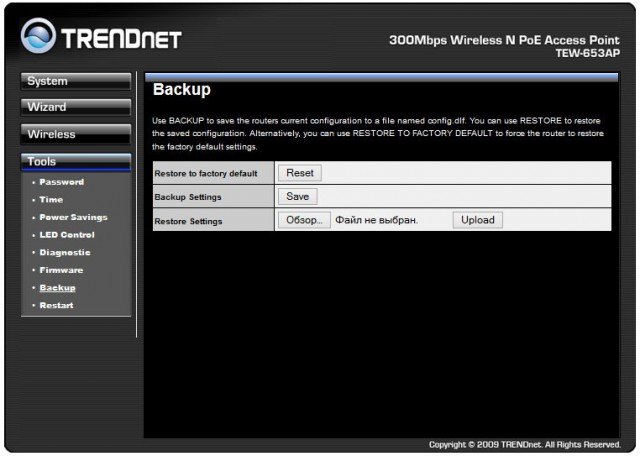The height and width of the screenshot is (456, 640).
Task: Click the Обзор... file browse button
Action: point(302,220)
